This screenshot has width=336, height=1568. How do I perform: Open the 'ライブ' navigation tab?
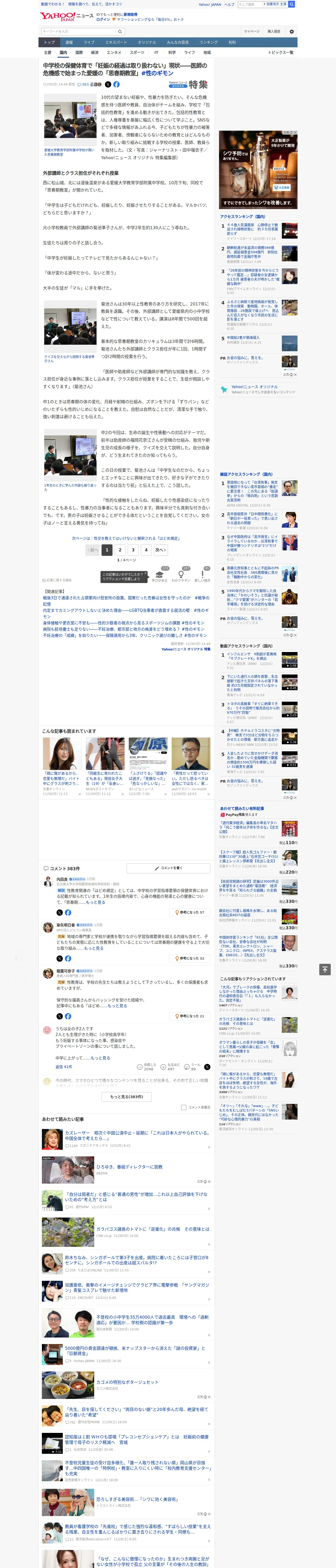(x=89, y=42)
